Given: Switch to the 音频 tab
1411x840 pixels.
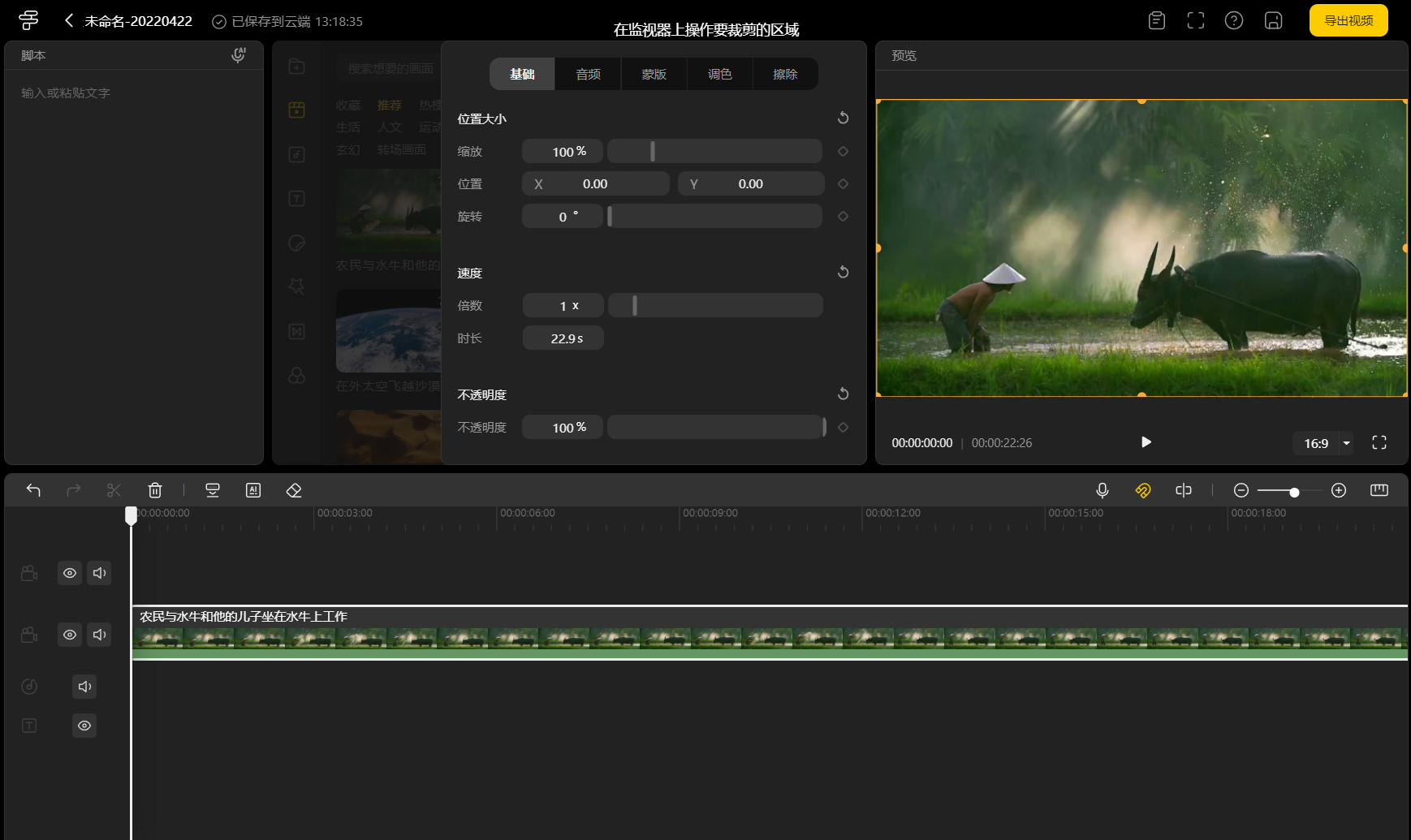Looking at the screenshot, I should tap(589, 74).
